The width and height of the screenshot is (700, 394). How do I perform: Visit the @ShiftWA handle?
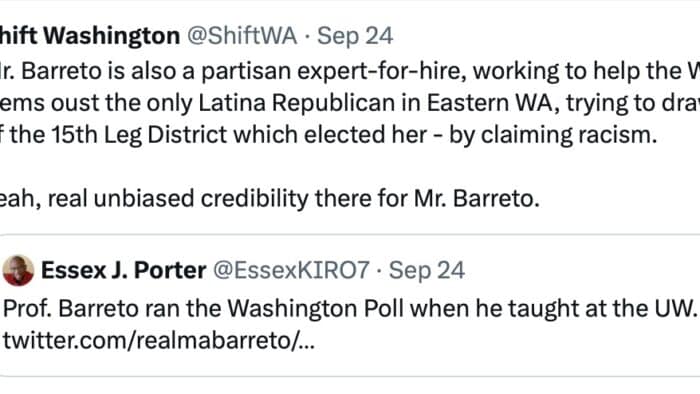tap(242, 36)
